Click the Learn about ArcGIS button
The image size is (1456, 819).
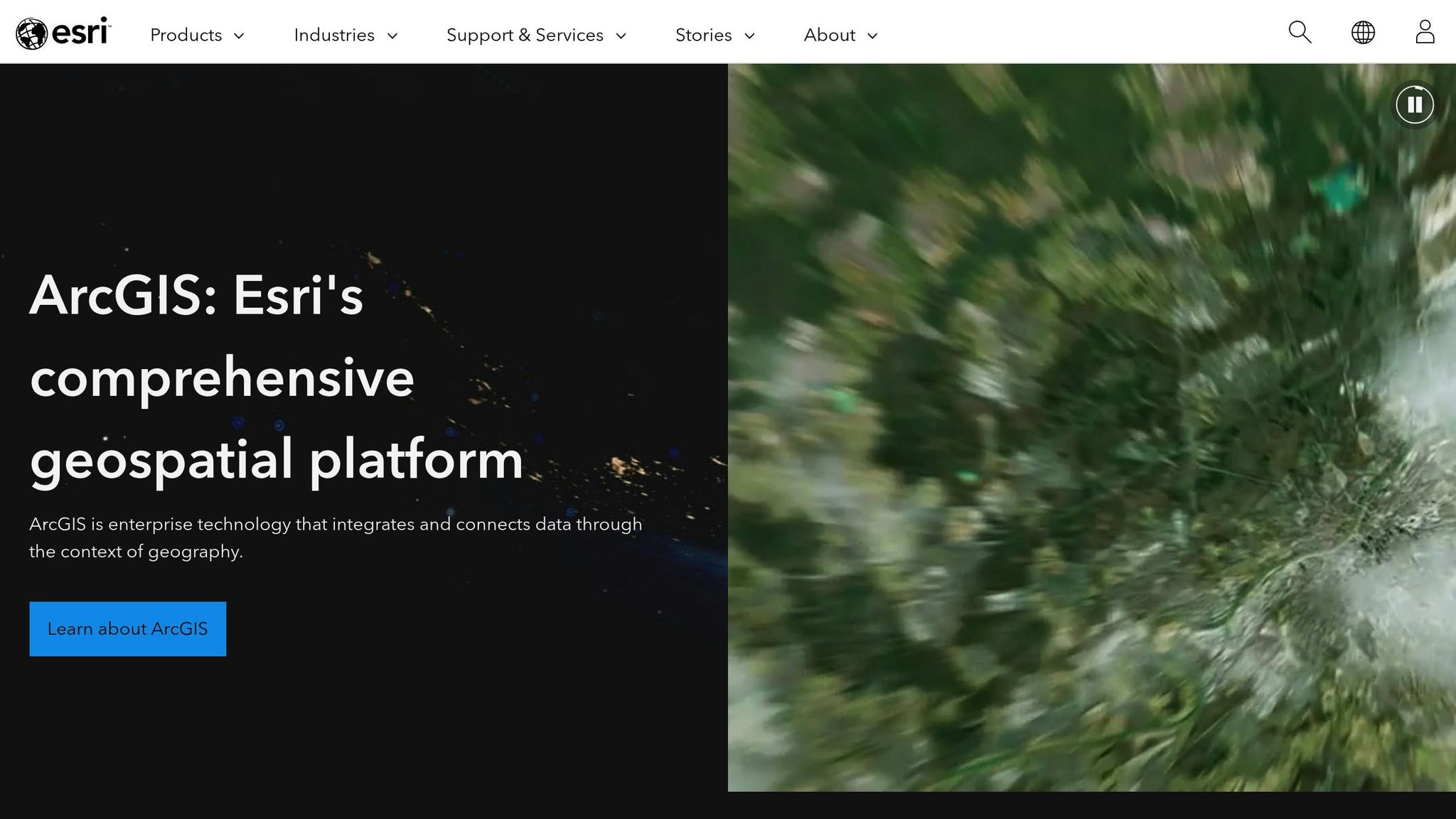[128, 629]
